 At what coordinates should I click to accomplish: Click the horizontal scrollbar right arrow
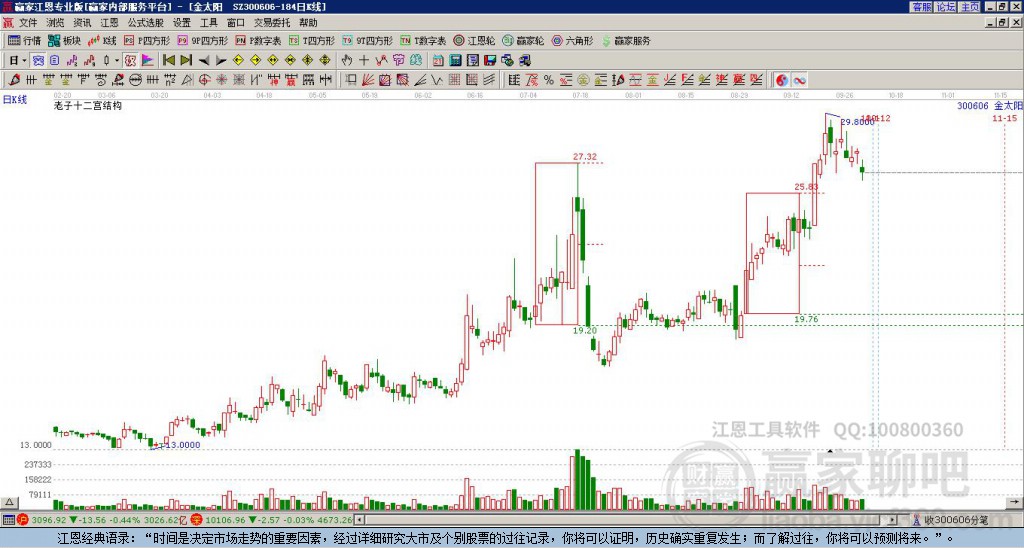tap(893, 520)
